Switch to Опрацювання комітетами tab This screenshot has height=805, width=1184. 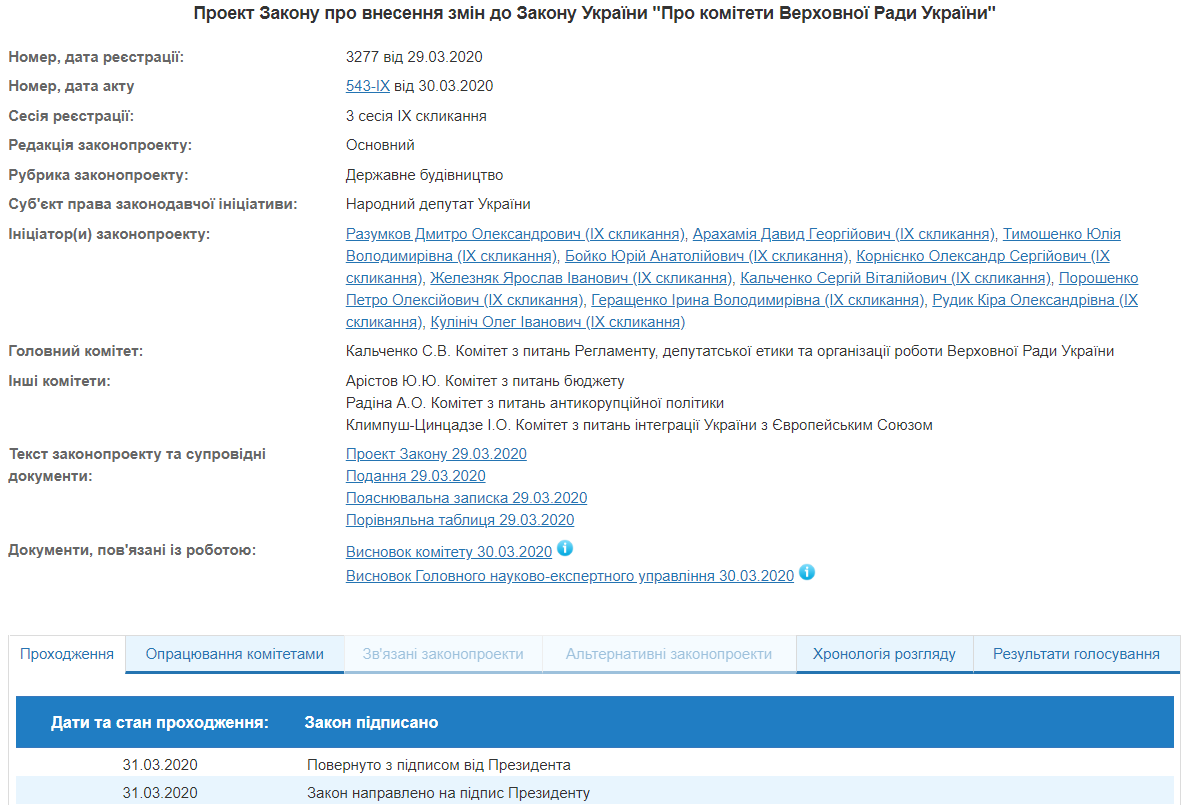[x=235, y=655]
